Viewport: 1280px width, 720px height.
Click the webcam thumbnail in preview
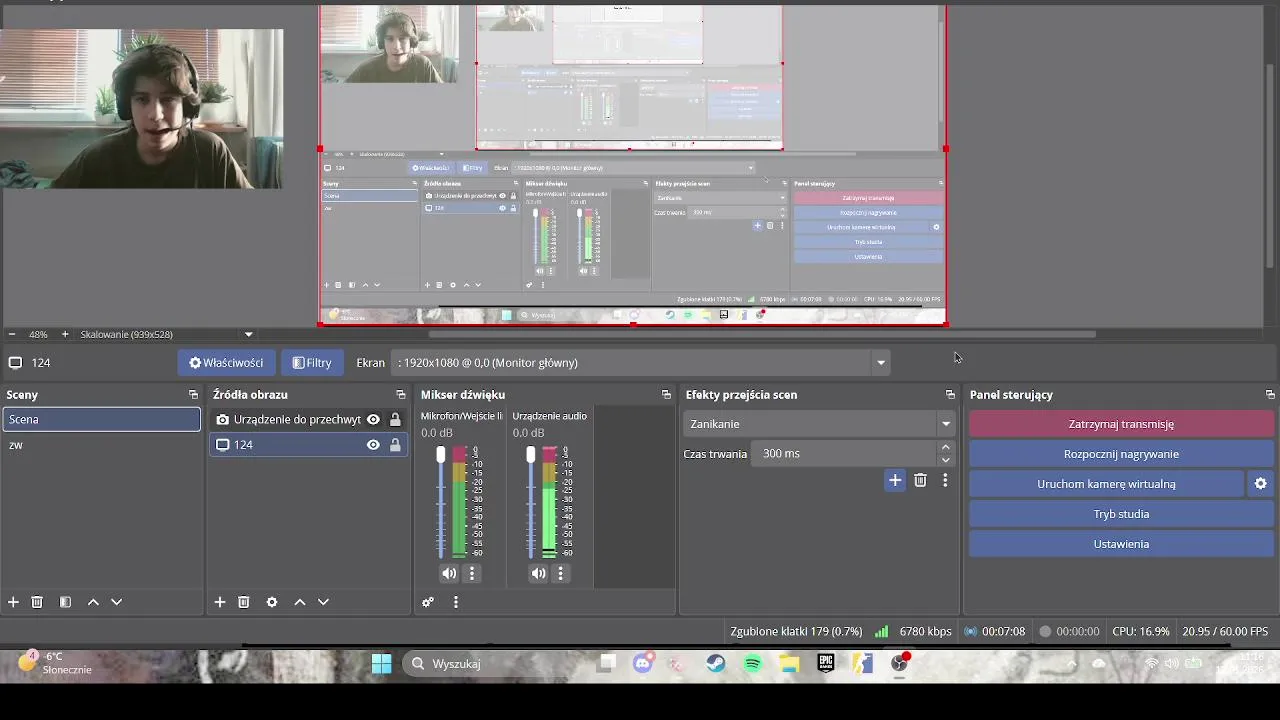141,108
